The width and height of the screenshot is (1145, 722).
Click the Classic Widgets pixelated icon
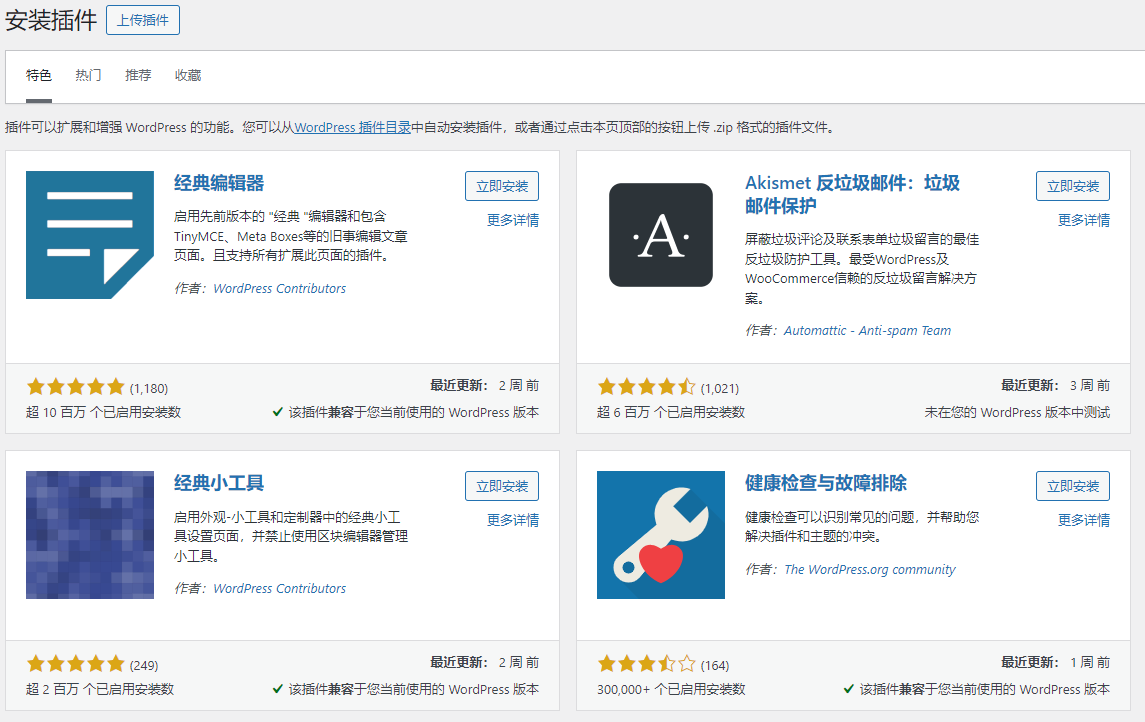[89, 535]
